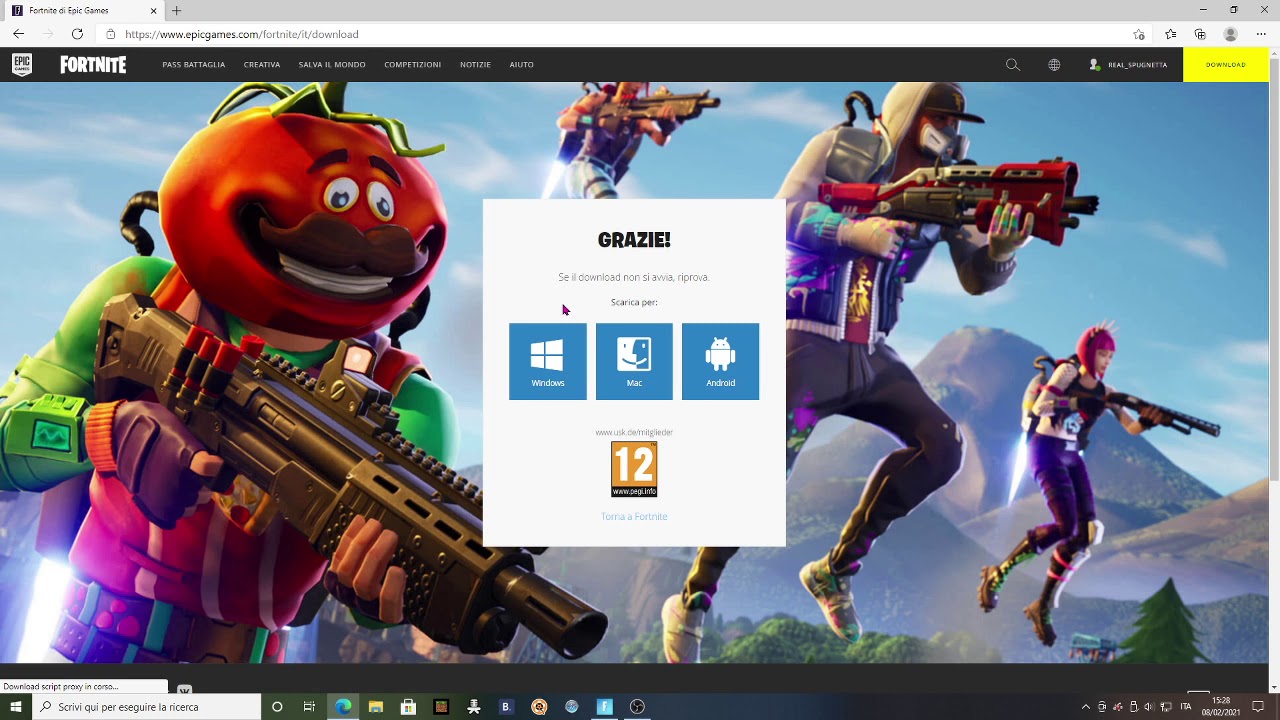Open the volume speaker tray icon

pos(1148,707)
